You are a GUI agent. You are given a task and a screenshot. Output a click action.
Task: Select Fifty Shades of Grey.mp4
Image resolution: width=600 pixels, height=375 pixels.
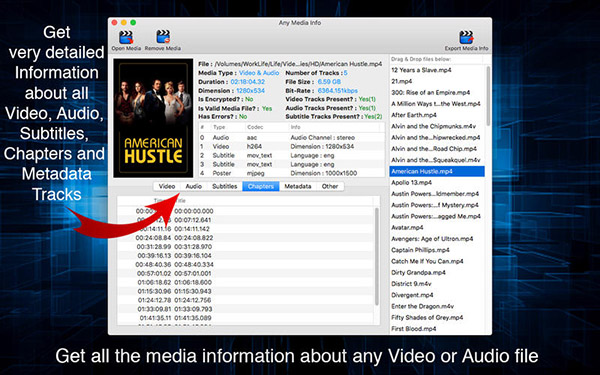tap(437, 318)
